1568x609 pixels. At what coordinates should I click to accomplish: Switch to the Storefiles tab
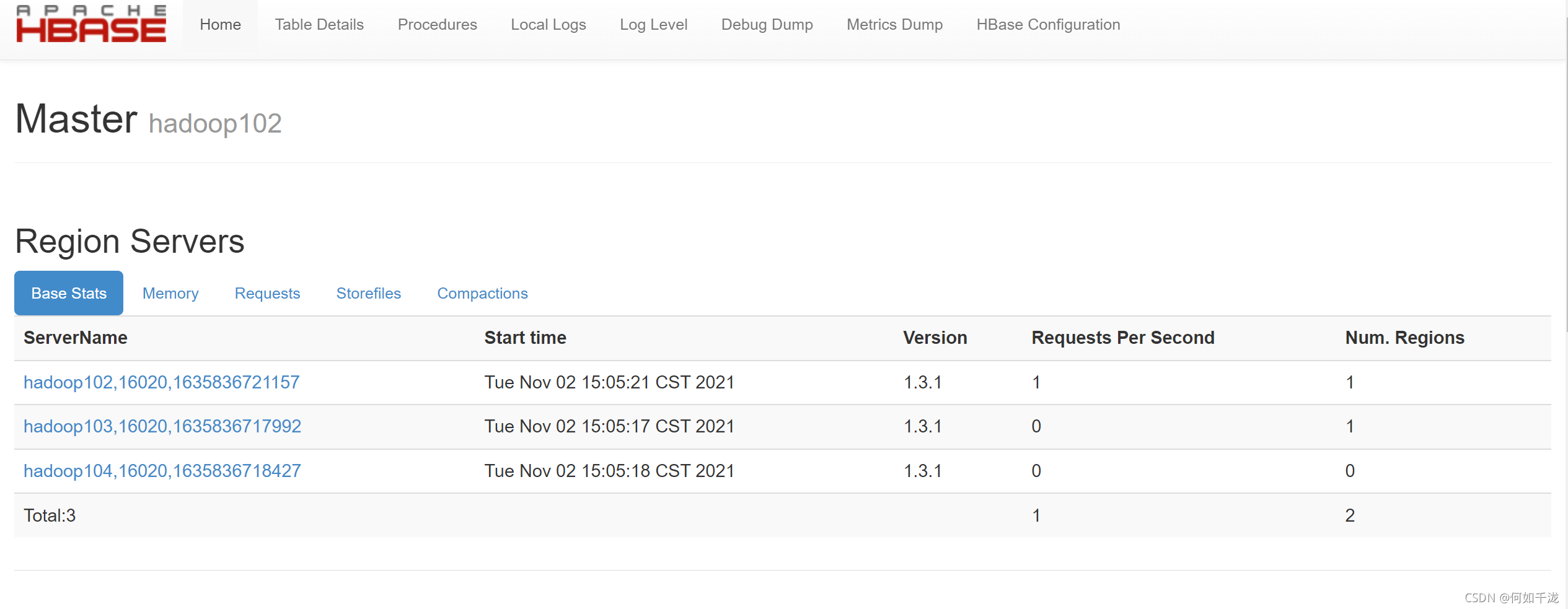tap(368, 293)
